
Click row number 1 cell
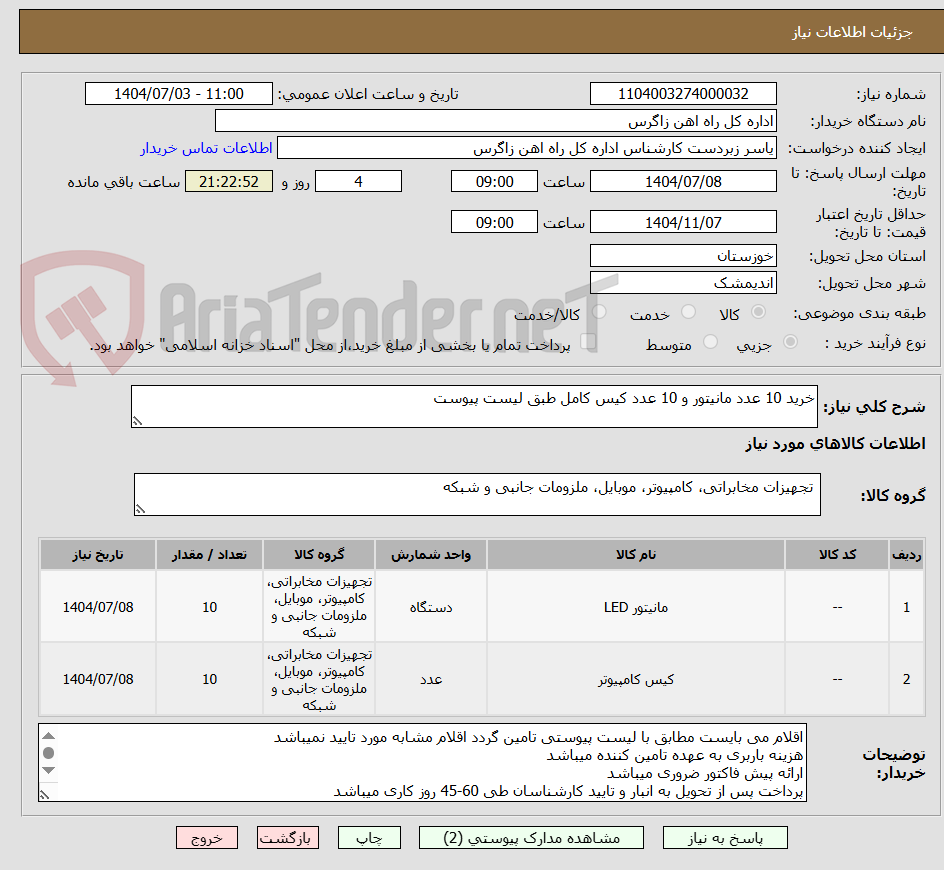pos(906,607)
